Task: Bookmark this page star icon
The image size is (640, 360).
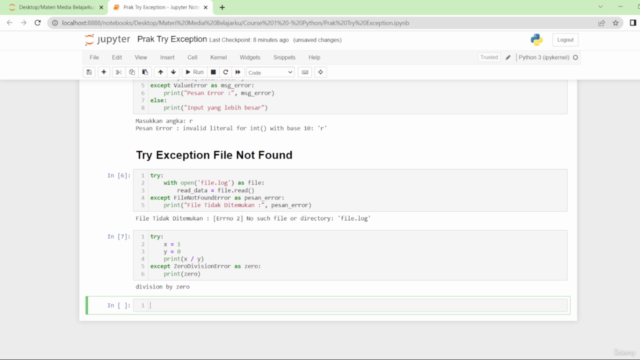Action: point(616,23)
